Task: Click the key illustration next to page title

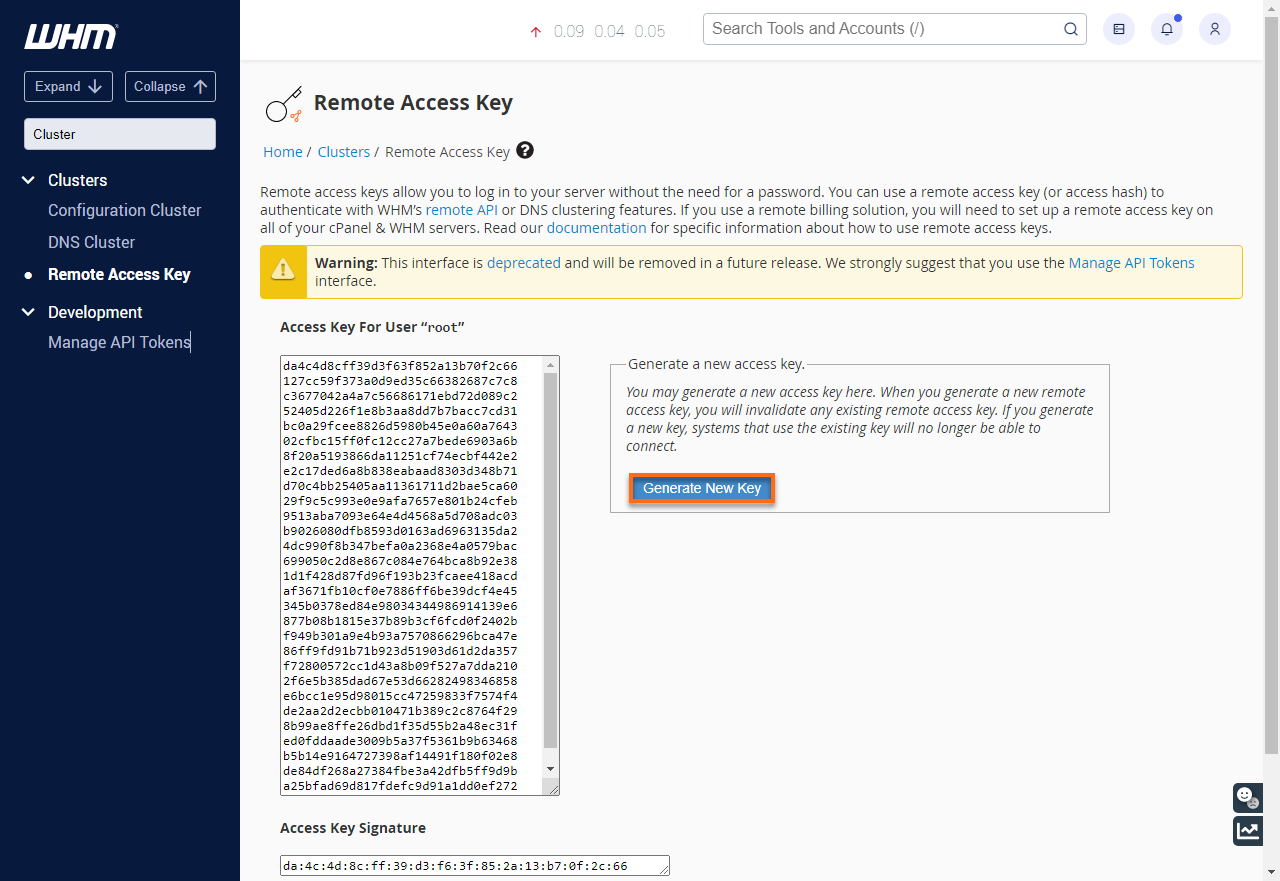Action: pyautogui.click(x=283, y=103)
